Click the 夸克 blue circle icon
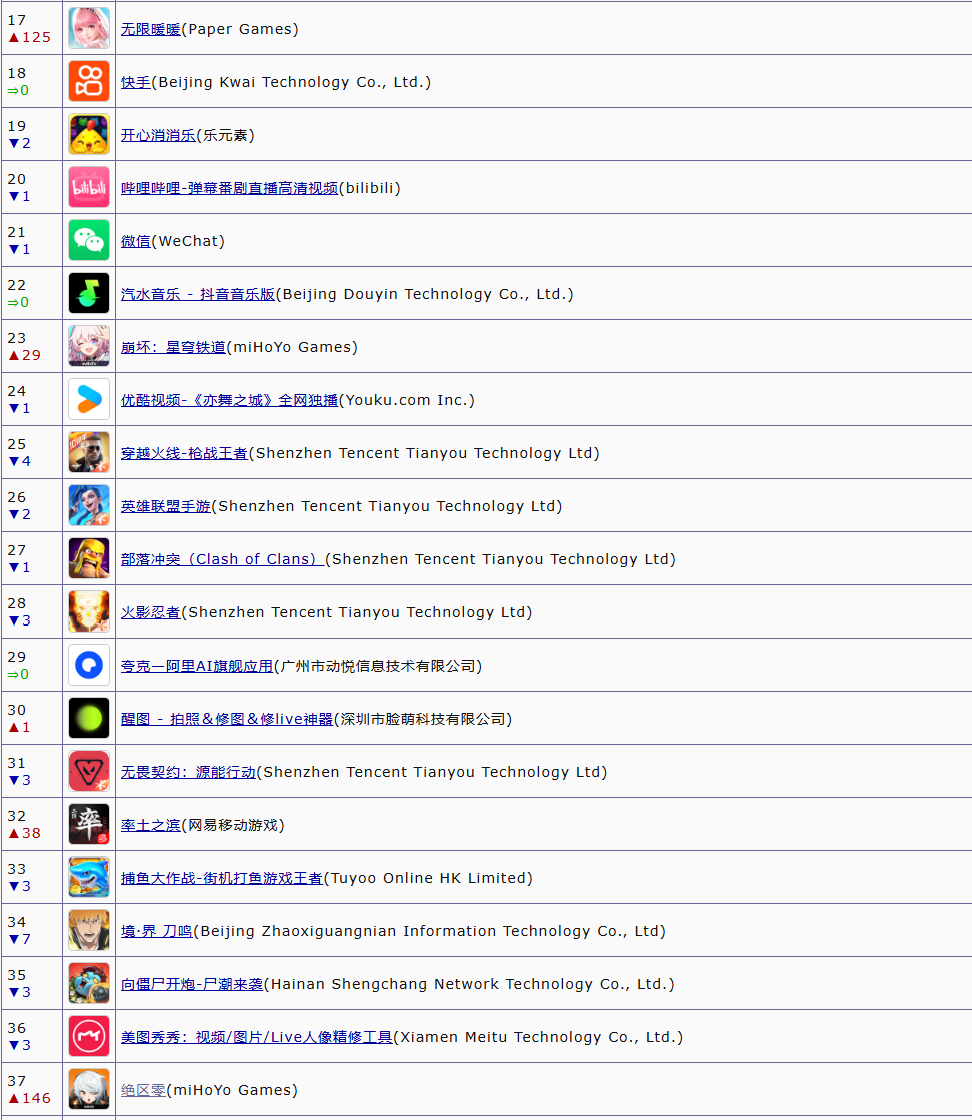The width and height of the screenshot is (972, 1120). pyautogui.click(x=89, y=665)
